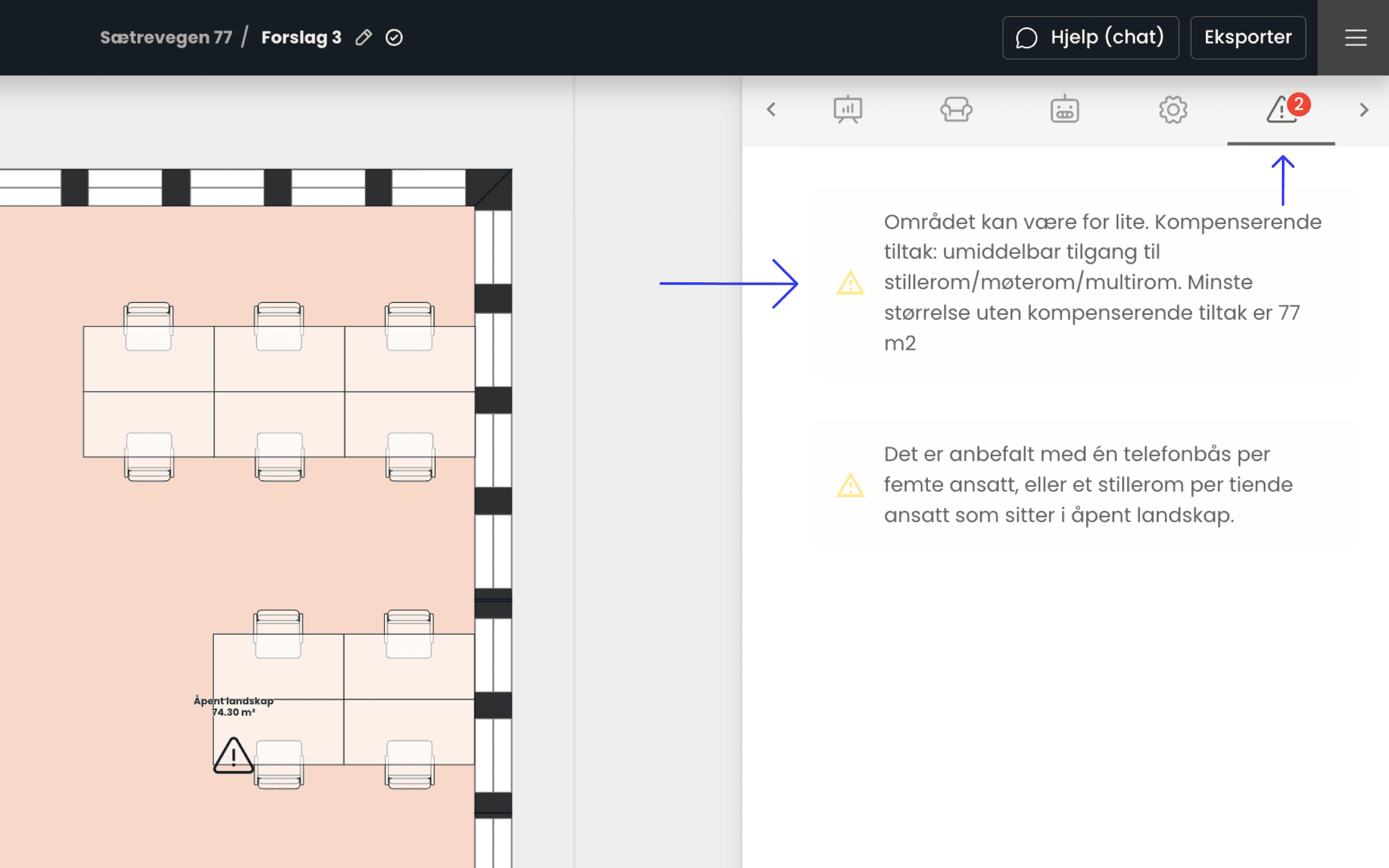1389x868 pixels.
Task: Open Hjelp (chat) support
Action: (x=1090, y=38)
